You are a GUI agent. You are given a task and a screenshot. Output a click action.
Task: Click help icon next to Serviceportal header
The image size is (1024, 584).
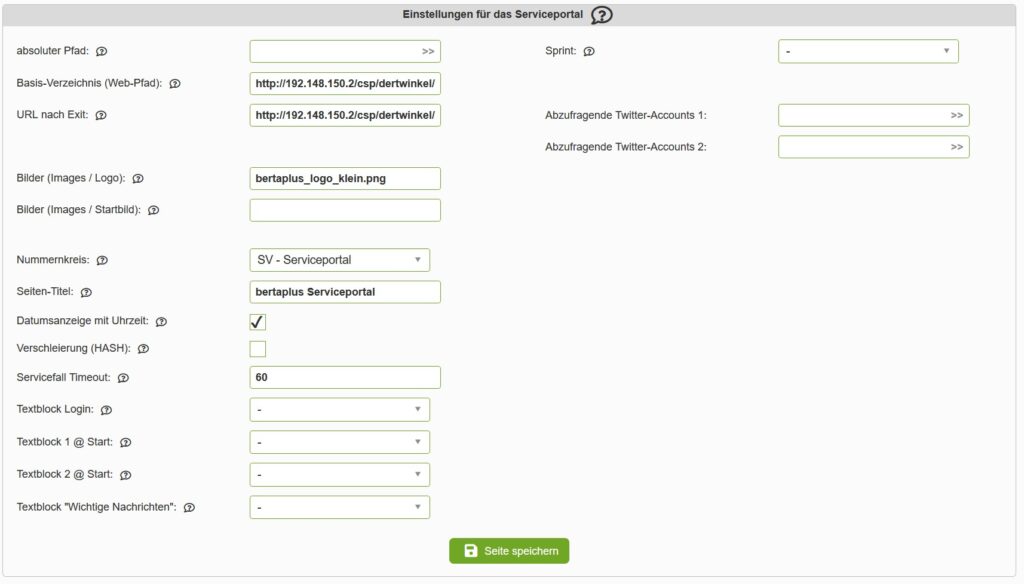point(601,15)
